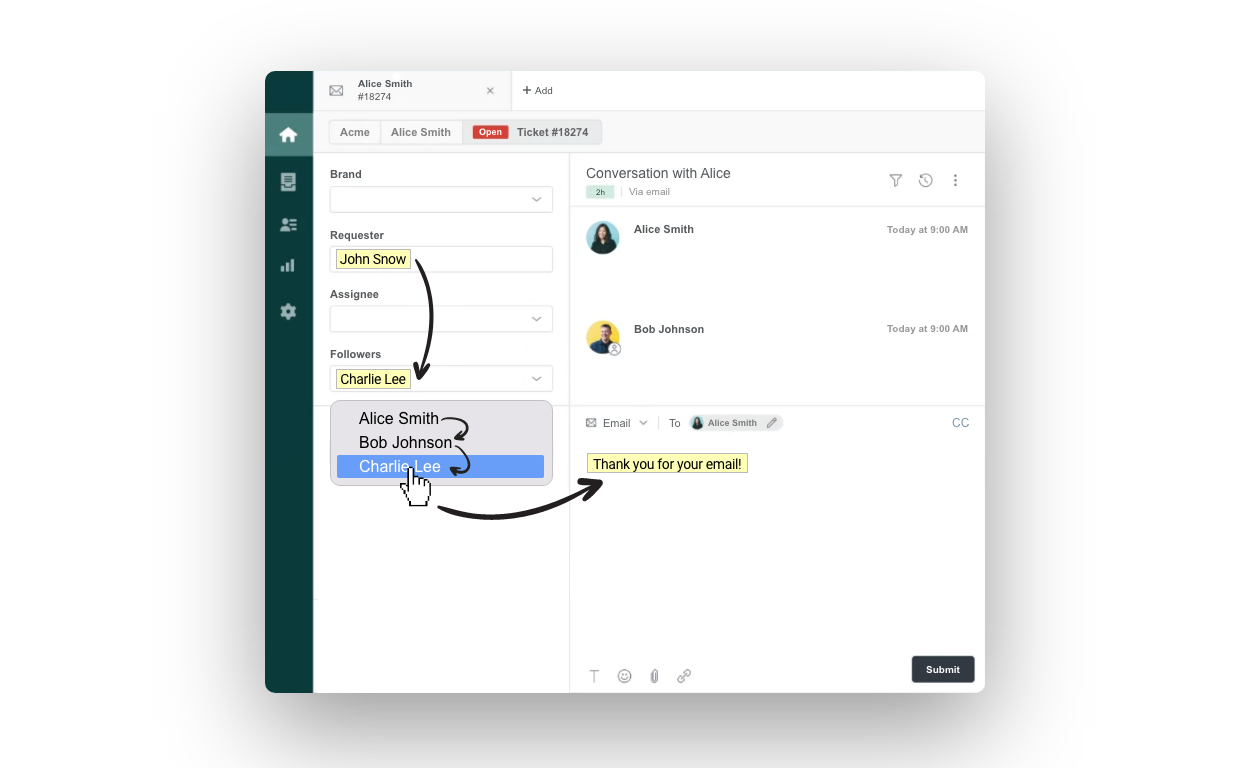The height and width of the screenshot is (768, 1250).
Task: Open the Admin settings gear icon
Action: [288, 311]
